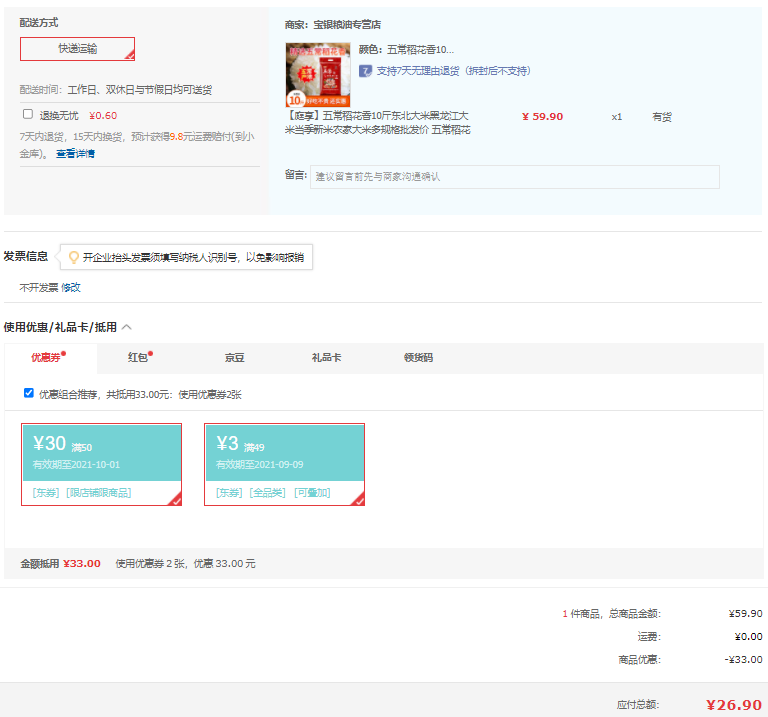
Task: Open 支持7天无理由退货 policy link
Action: tap(453, 71)
